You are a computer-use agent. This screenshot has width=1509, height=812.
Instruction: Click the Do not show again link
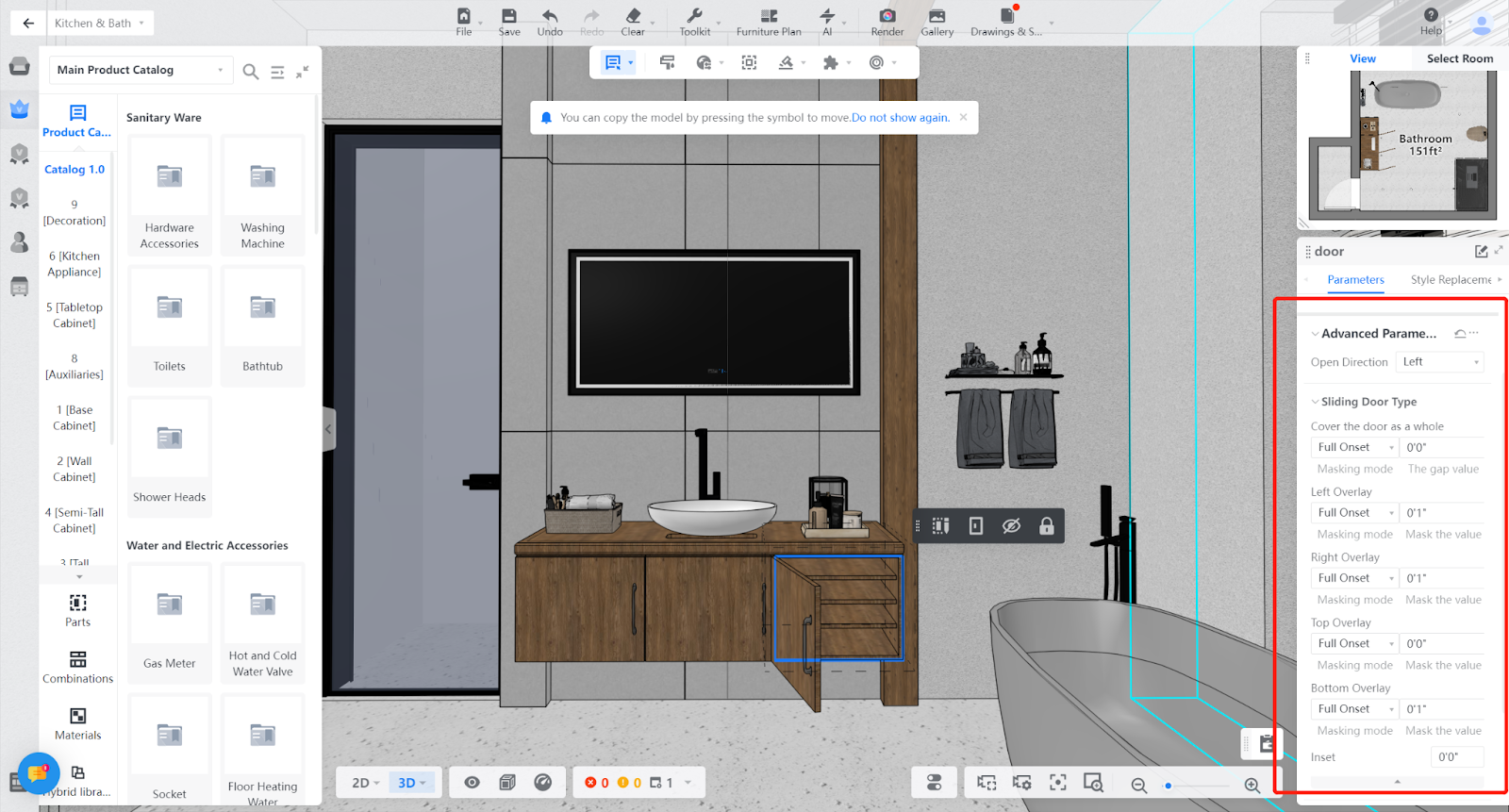pyautogui.click(x=900, y=118)
